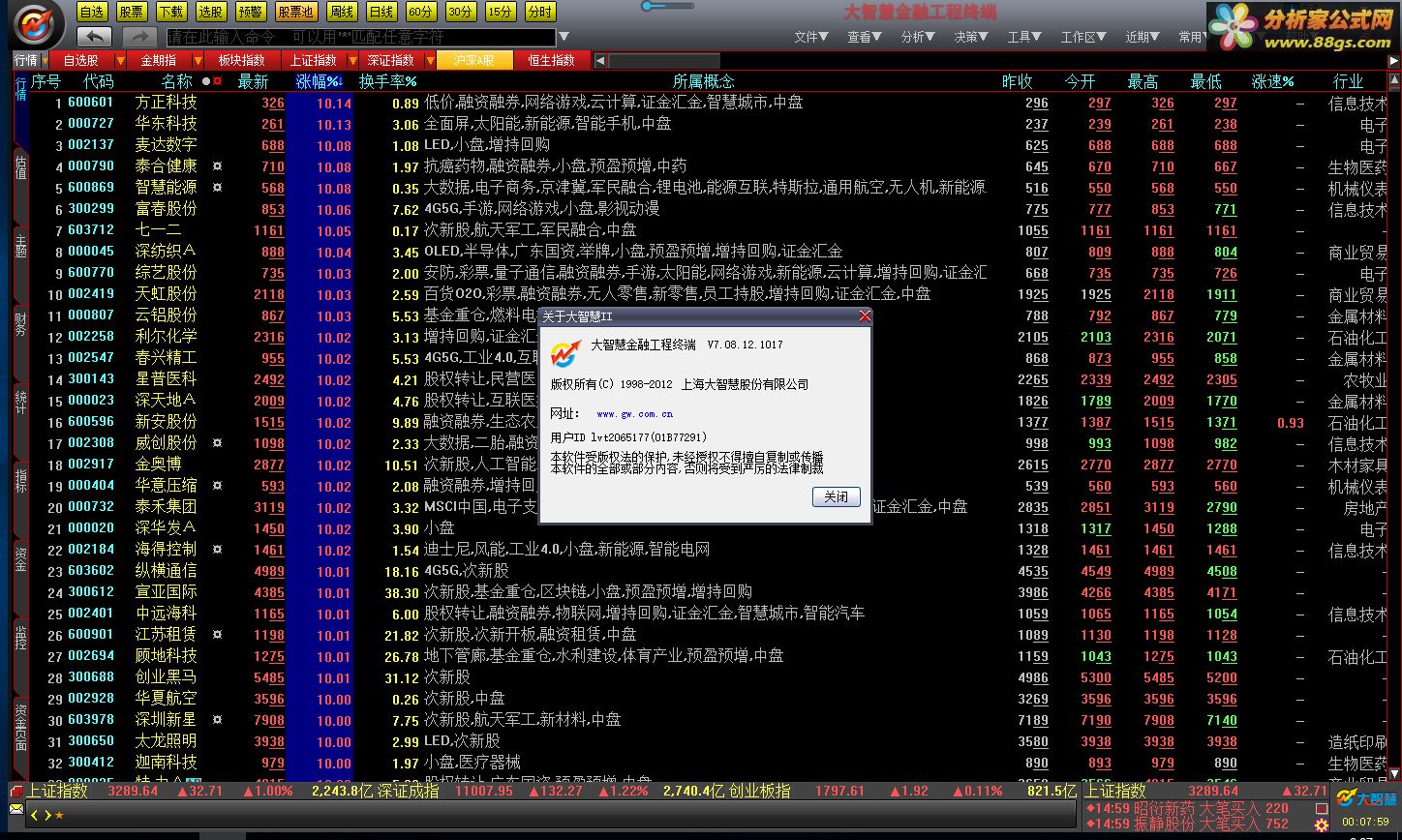This screenshot has height=840, width=1402.
Task: Select stock row 方正科技
Action: [708, 103]
